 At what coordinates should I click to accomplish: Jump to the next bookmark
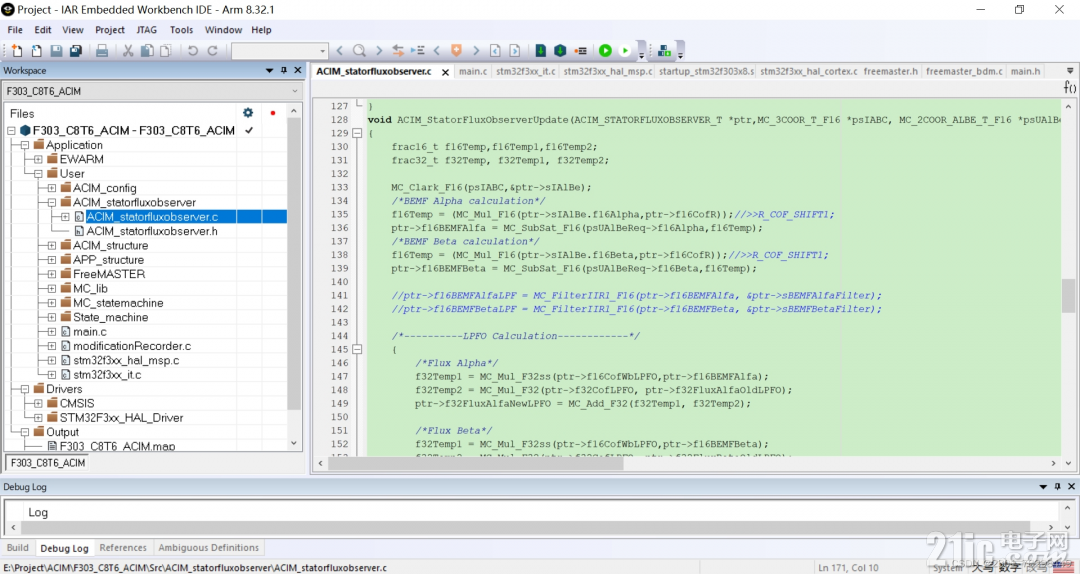tap(476, 50)
